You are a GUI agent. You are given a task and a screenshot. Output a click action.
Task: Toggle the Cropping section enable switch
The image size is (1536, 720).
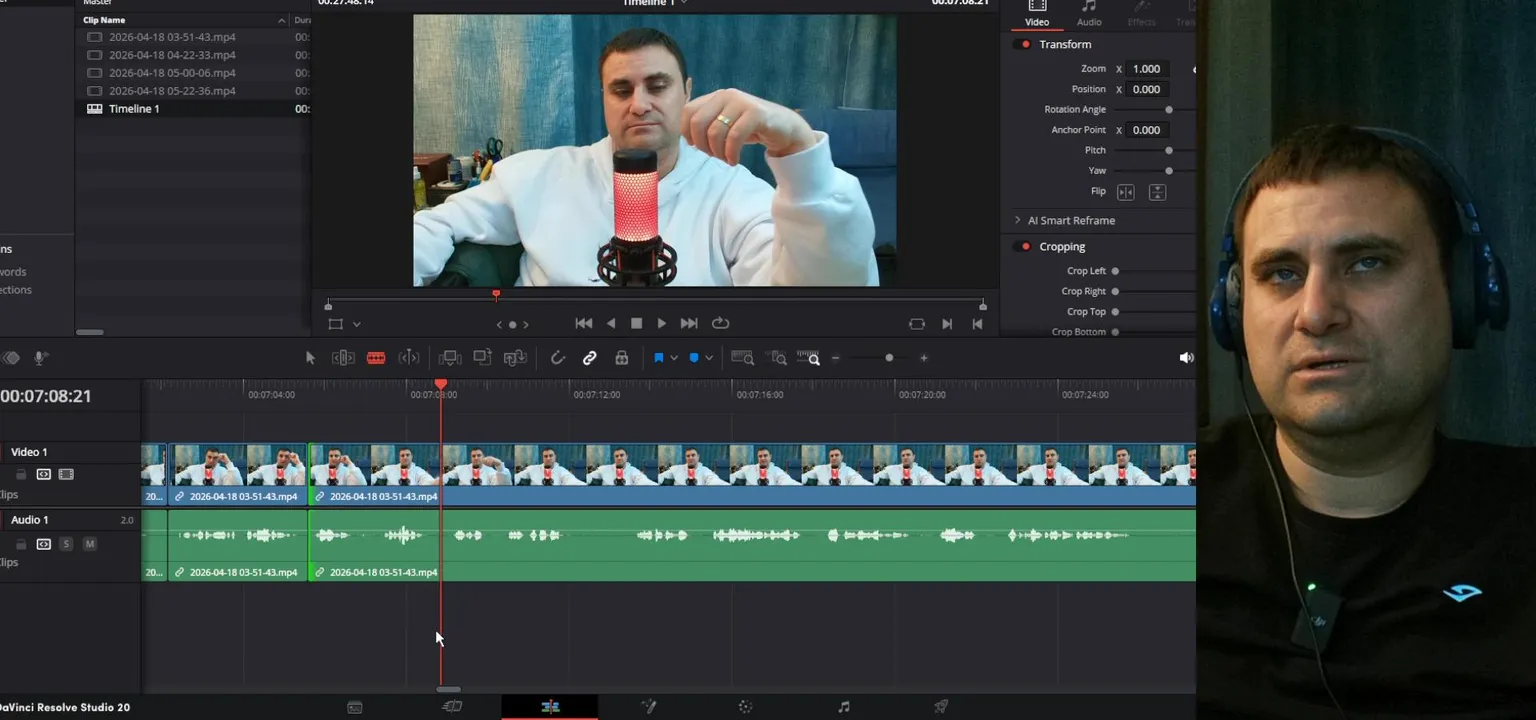[1023, 246]
